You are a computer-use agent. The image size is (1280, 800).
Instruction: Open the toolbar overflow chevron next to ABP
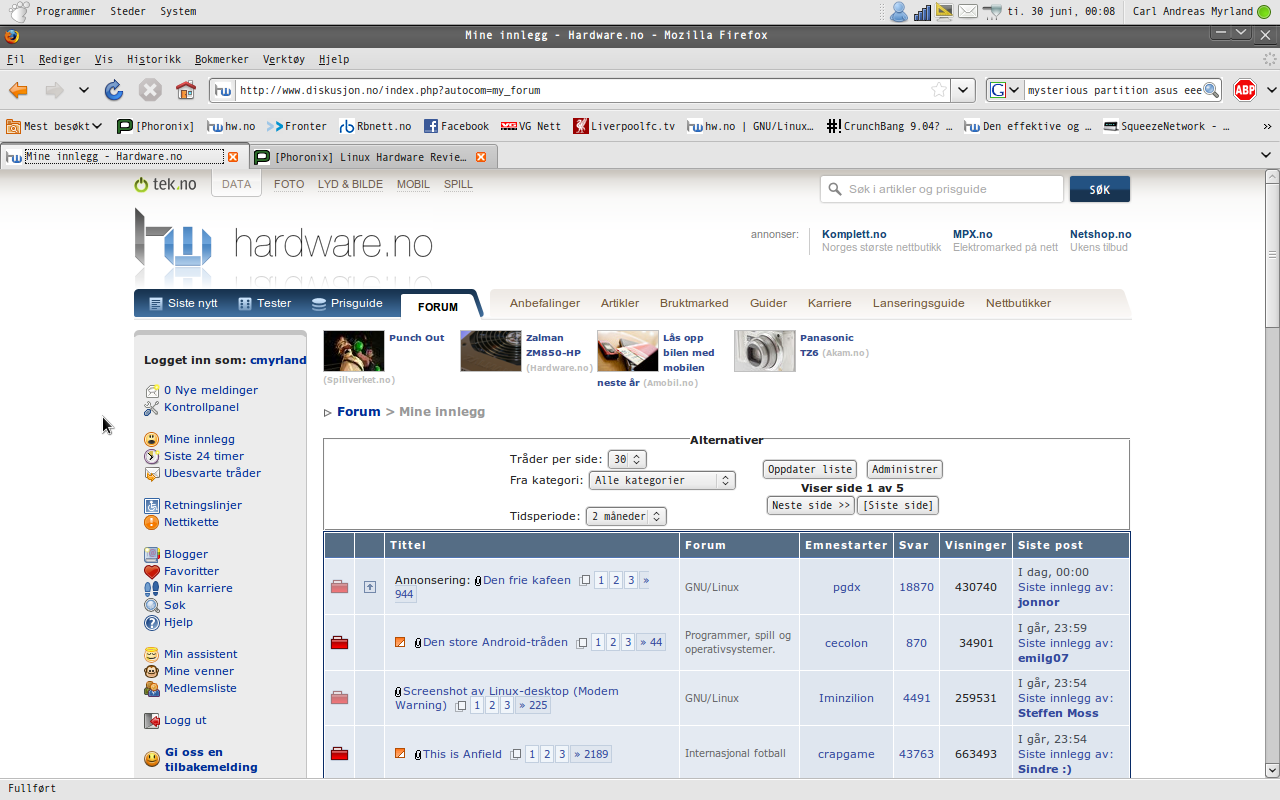(x=1271, y=90)
